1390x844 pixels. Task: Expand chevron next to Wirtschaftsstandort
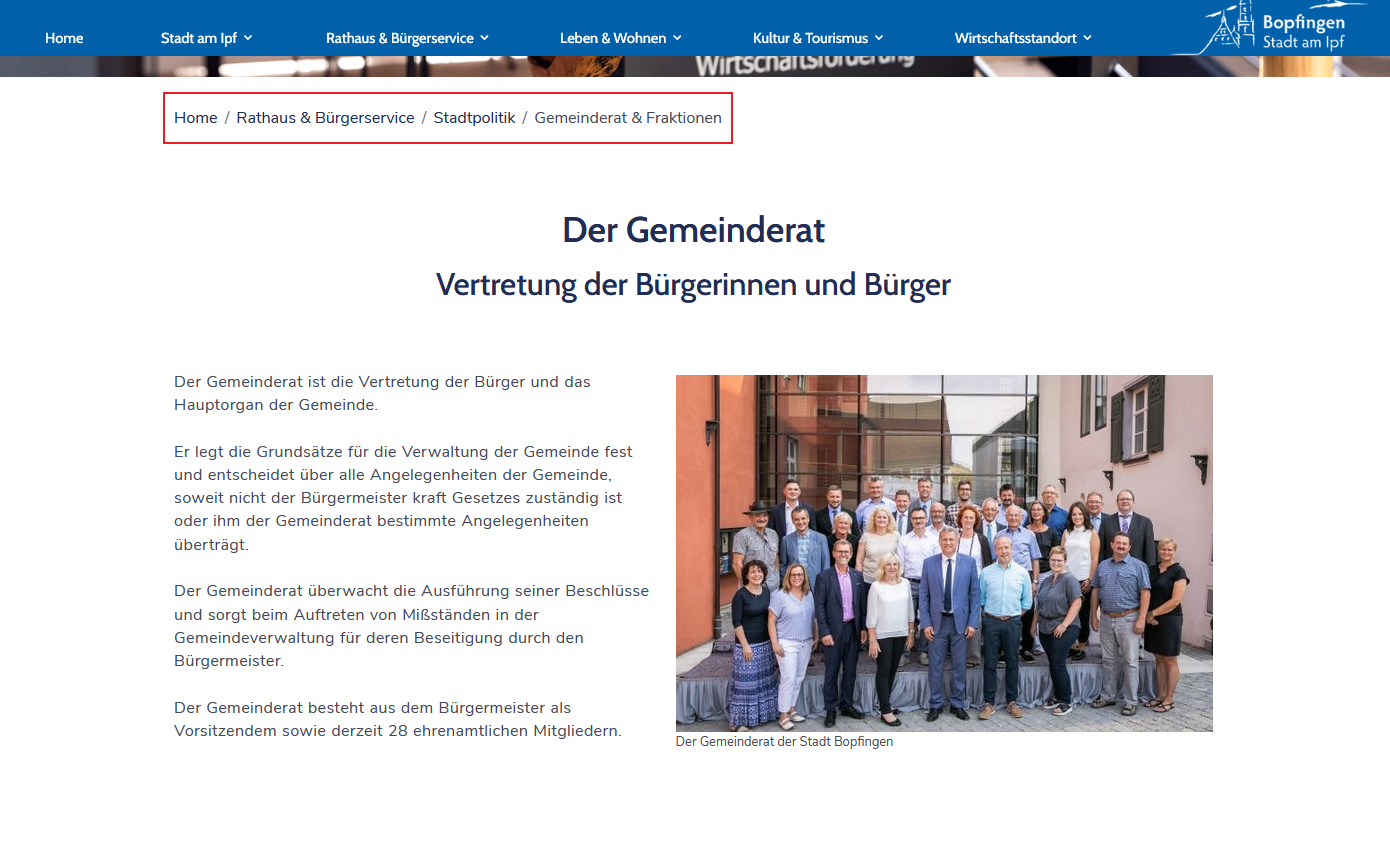click(x=1087, y=38)
